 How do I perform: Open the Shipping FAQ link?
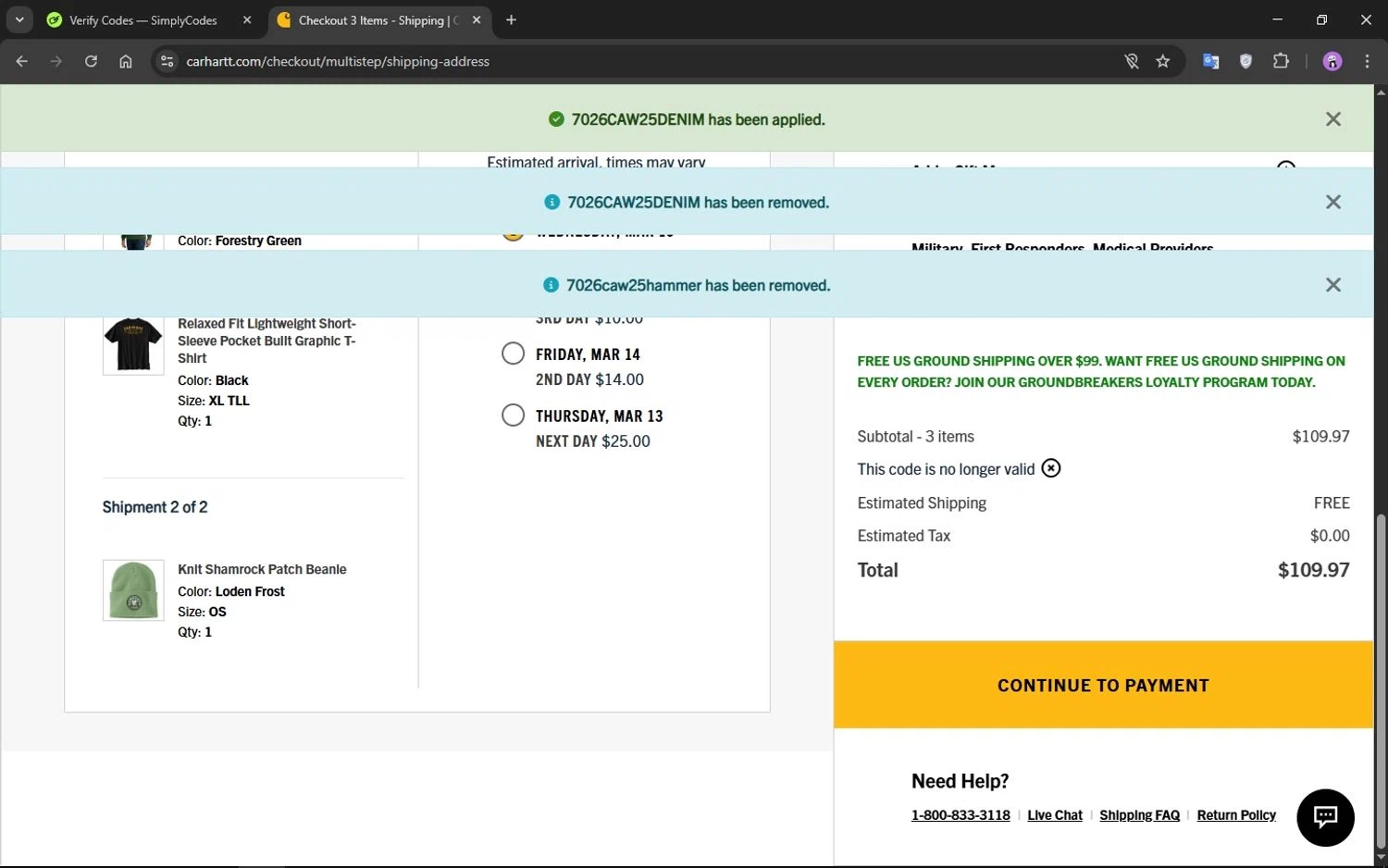tap(1139, 815)
